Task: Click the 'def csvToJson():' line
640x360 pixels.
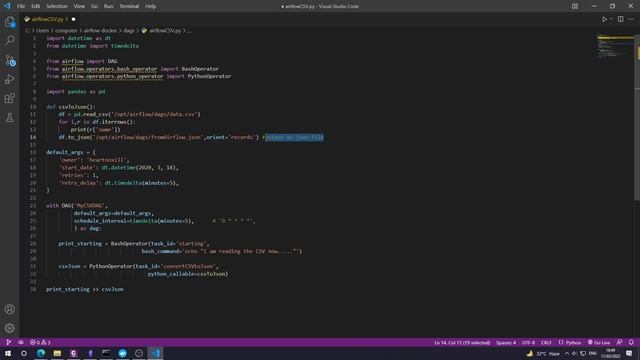Action: [71, 107]
